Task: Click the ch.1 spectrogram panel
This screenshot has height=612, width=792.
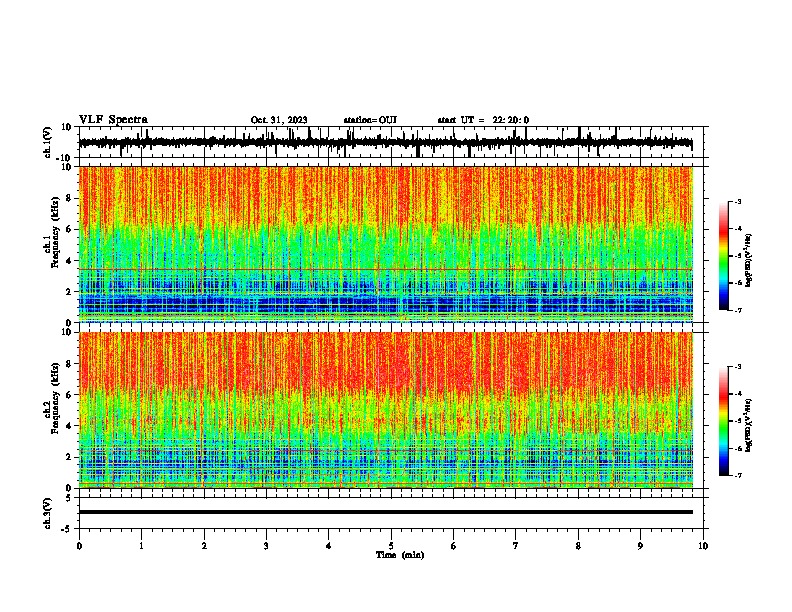Action: pyautogui.click(x=386, y=244)
